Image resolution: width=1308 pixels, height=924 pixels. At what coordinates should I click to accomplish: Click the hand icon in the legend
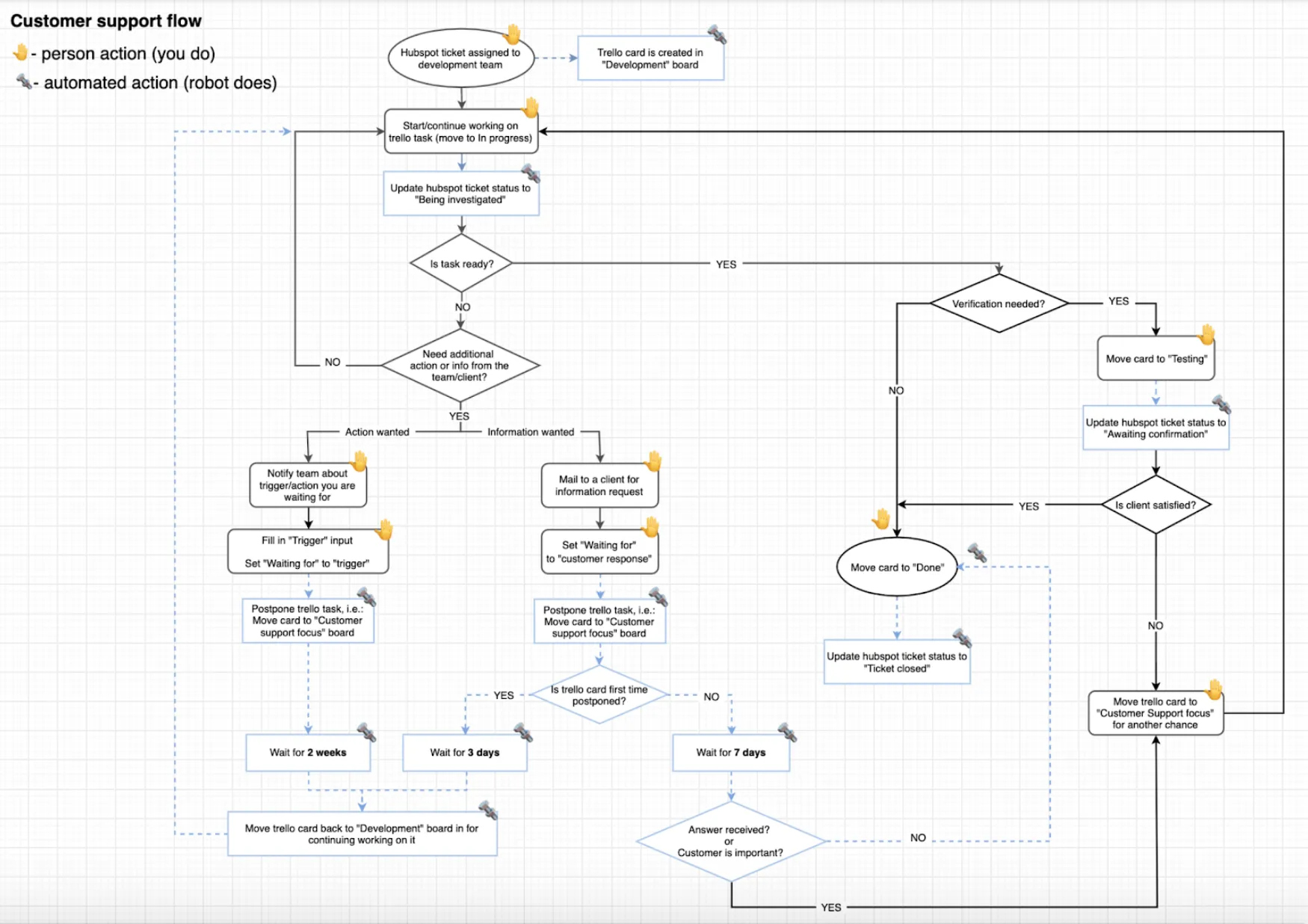click(20, 53)
